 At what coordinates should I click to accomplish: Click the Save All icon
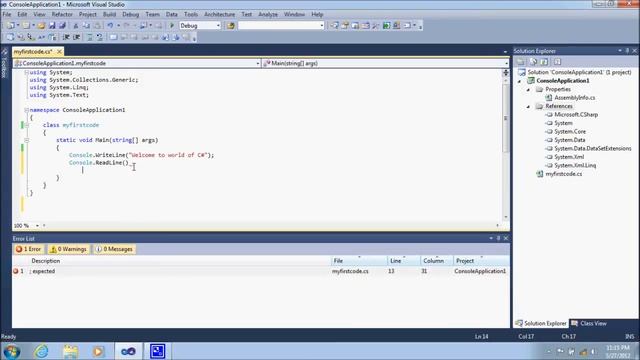(62, 26)
